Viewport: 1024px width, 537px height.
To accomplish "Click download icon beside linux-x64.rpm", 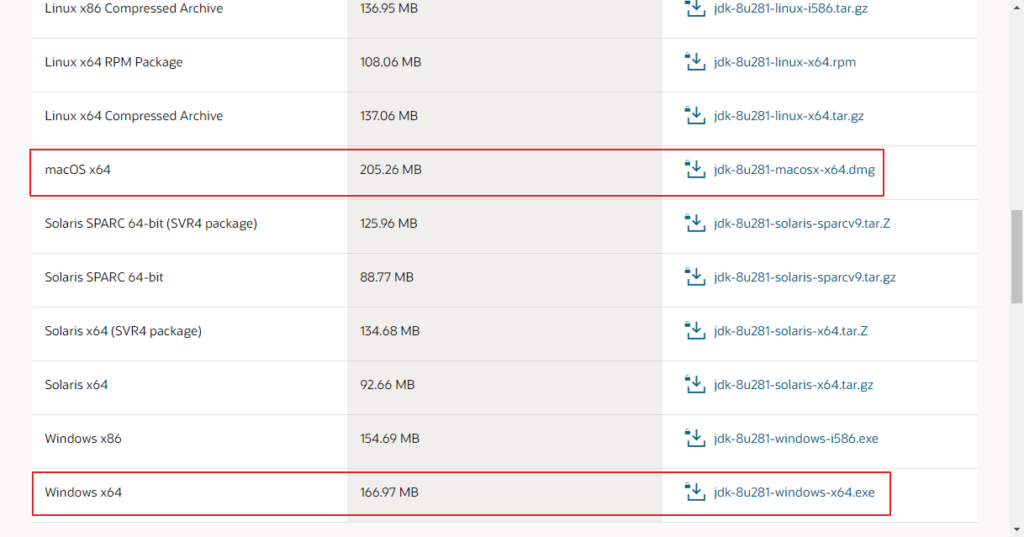I will point(695,62).
